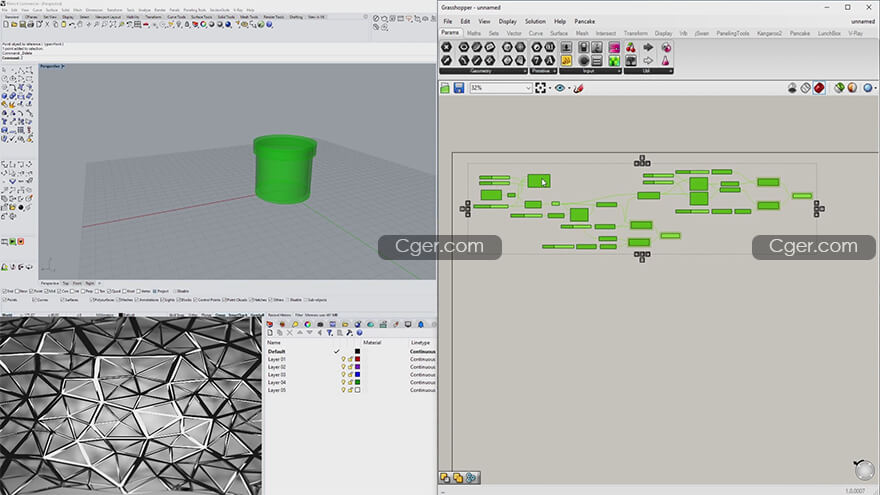Screen dimensions: 880x495
Task: Click the Grasshopper sketch brush icon
Action: [x=579, y=88]
